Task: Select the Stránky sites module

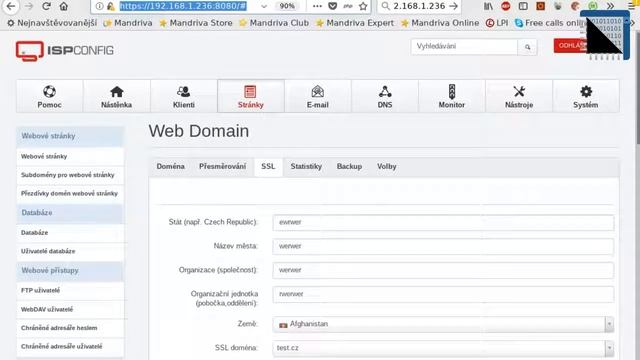Action: click(251, 96)
